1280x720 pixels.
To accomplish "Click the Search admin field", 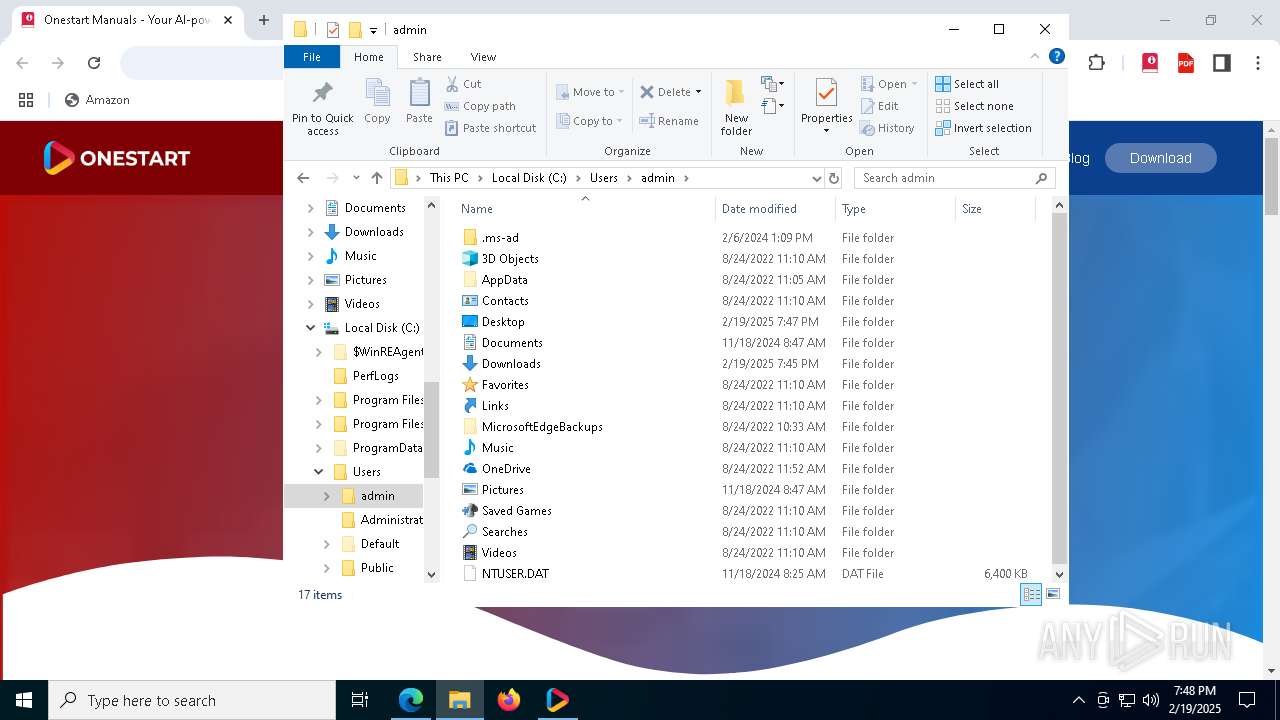I will (x=955, y=178).
